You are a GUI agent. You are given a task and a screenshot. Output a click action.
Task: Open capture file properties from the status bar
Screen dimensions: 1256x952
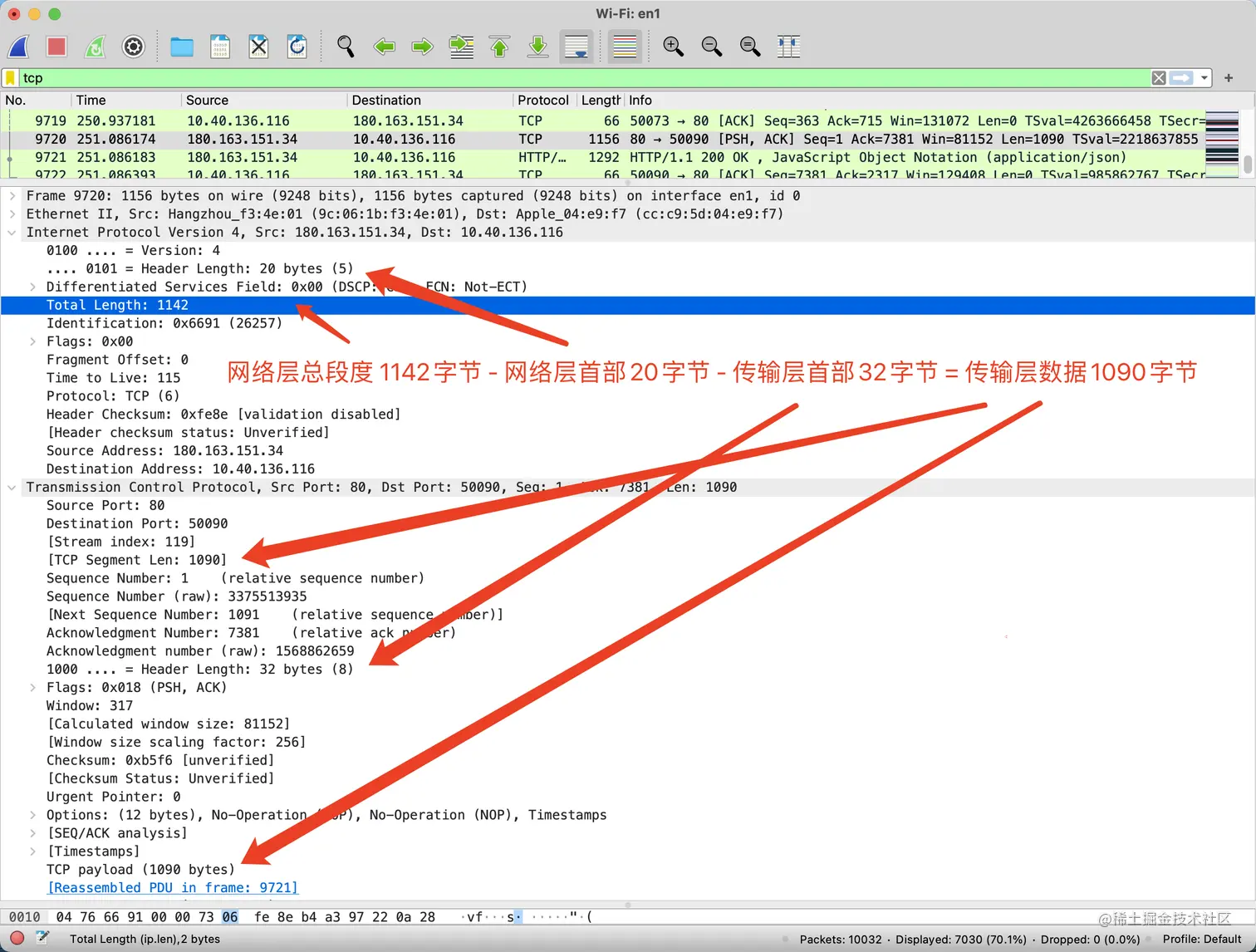click(x=42, y=939)
